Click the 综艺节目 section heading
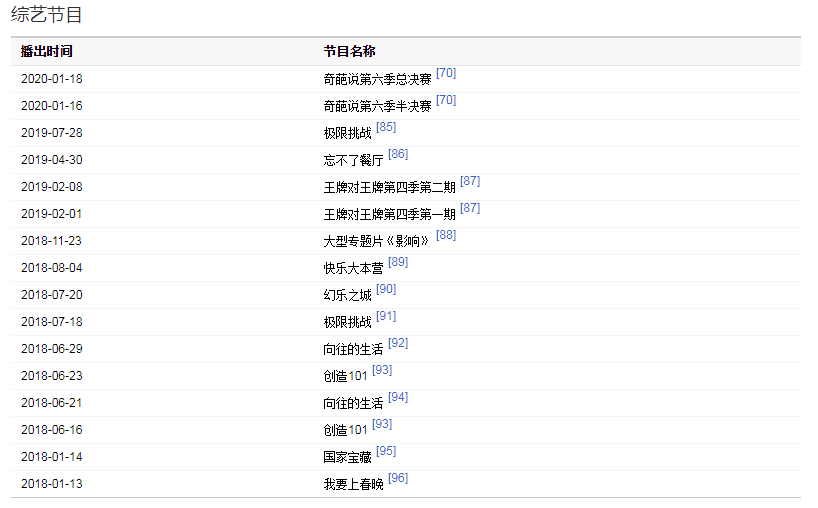This screenshot has height=508, width=818. point(47,15)
